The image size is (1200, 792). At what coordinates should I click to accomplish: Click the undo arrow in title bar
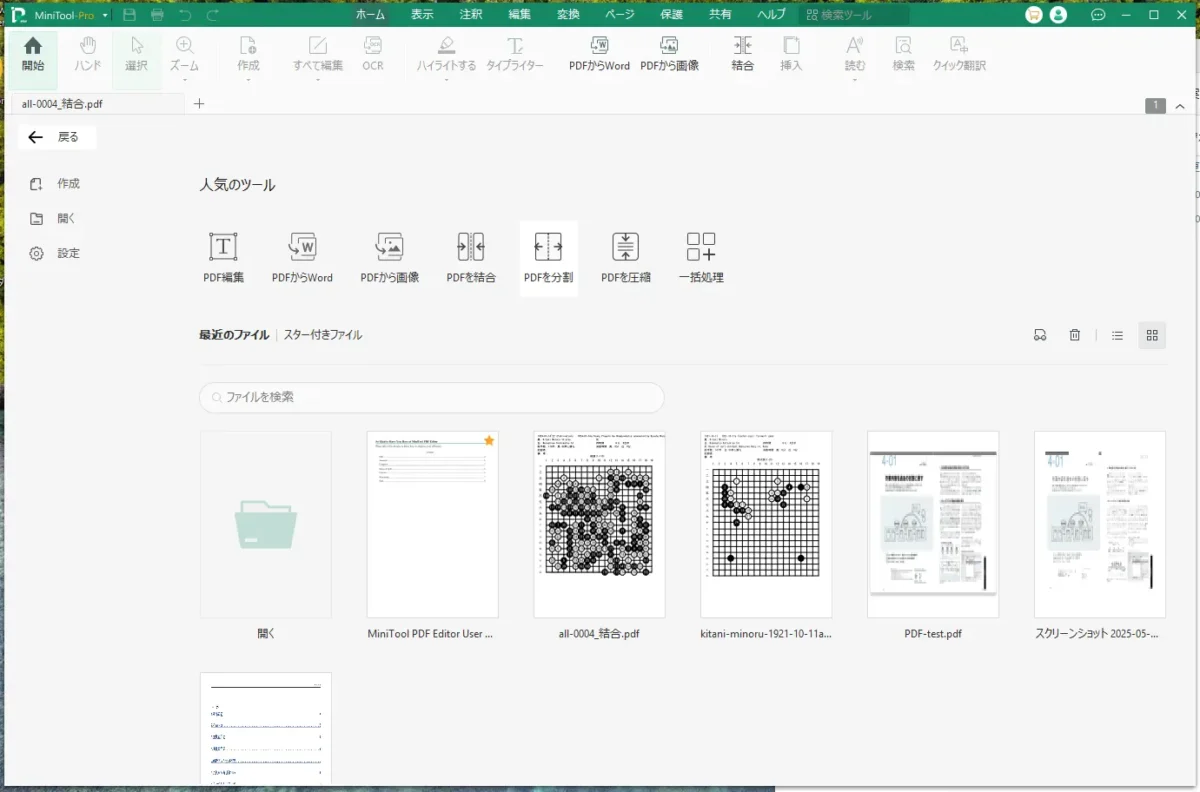click(x=185, y=15)
